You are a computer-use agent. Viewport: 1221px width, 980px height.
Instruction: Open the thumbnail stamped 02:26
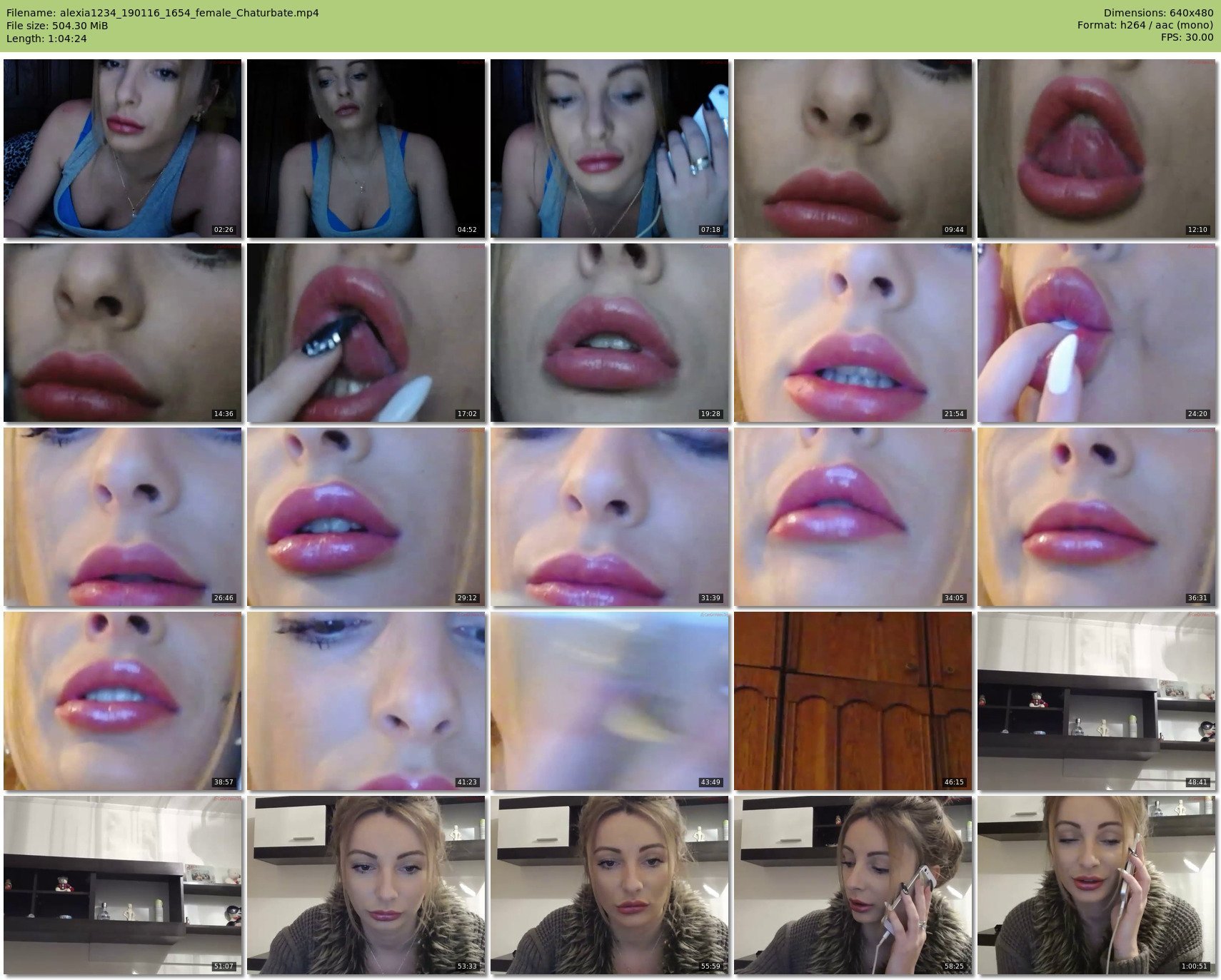pos(123,148)
